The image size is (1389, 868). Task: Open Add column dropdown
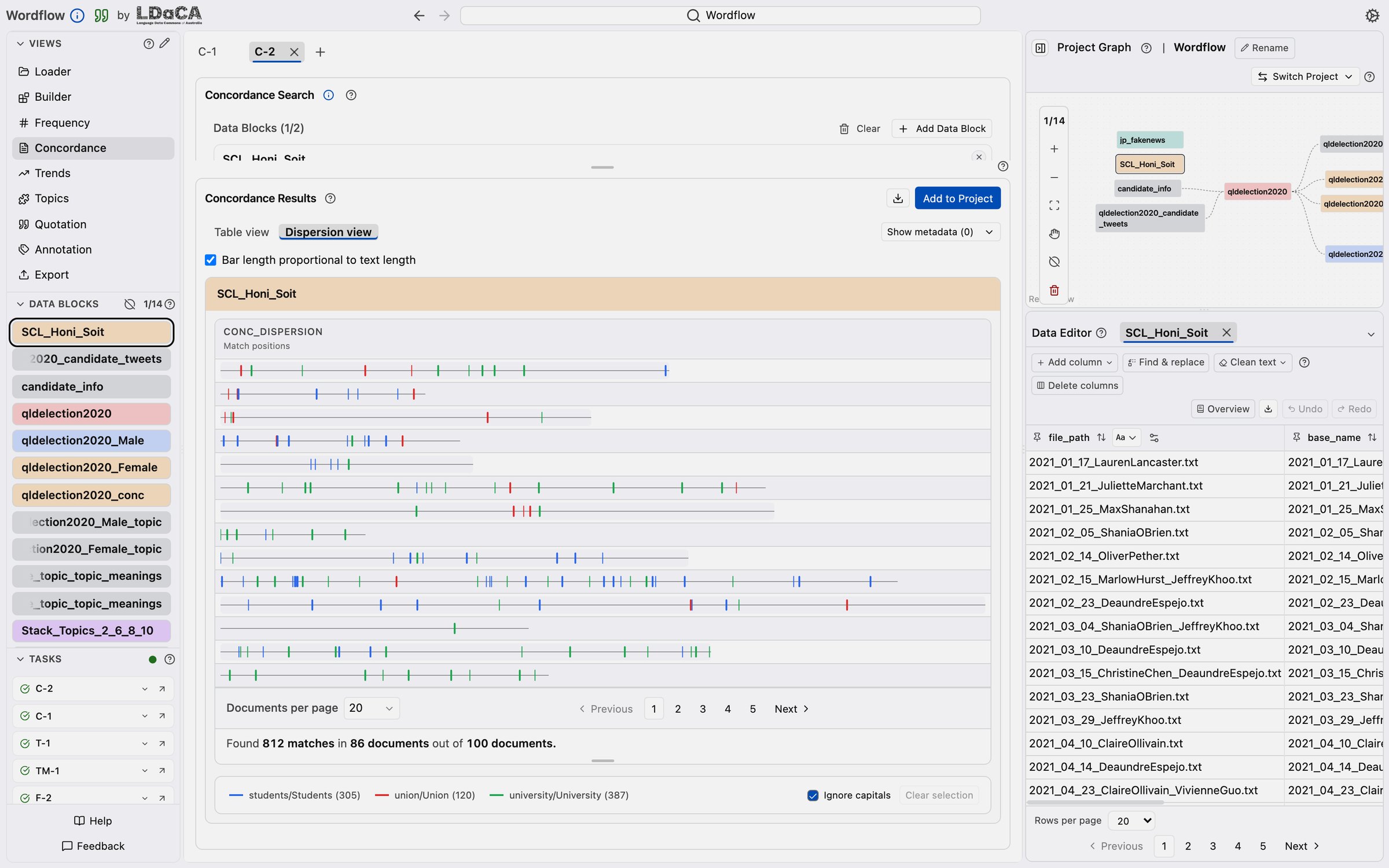click(x=1074, y=362)
